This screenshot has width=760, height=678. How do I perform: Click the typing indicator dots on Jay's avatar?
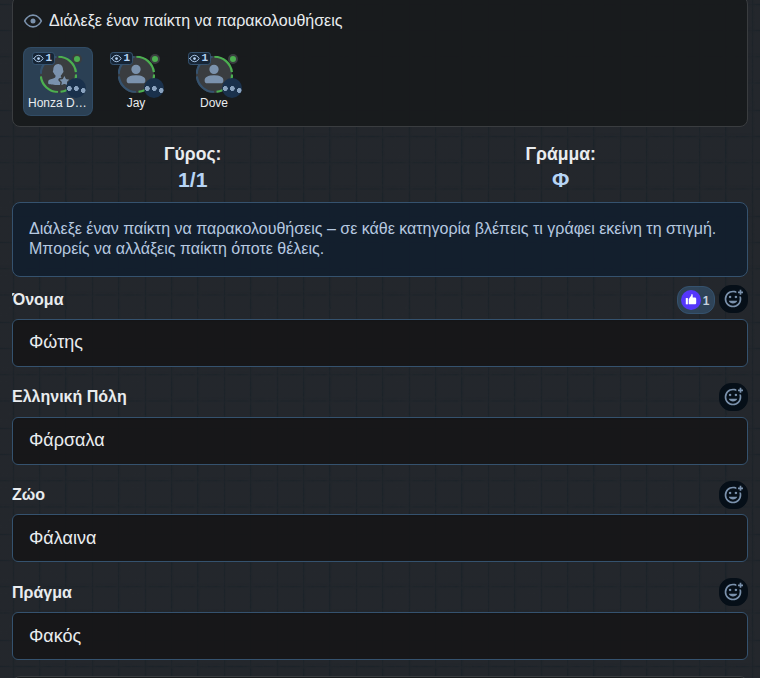point(154,89)
